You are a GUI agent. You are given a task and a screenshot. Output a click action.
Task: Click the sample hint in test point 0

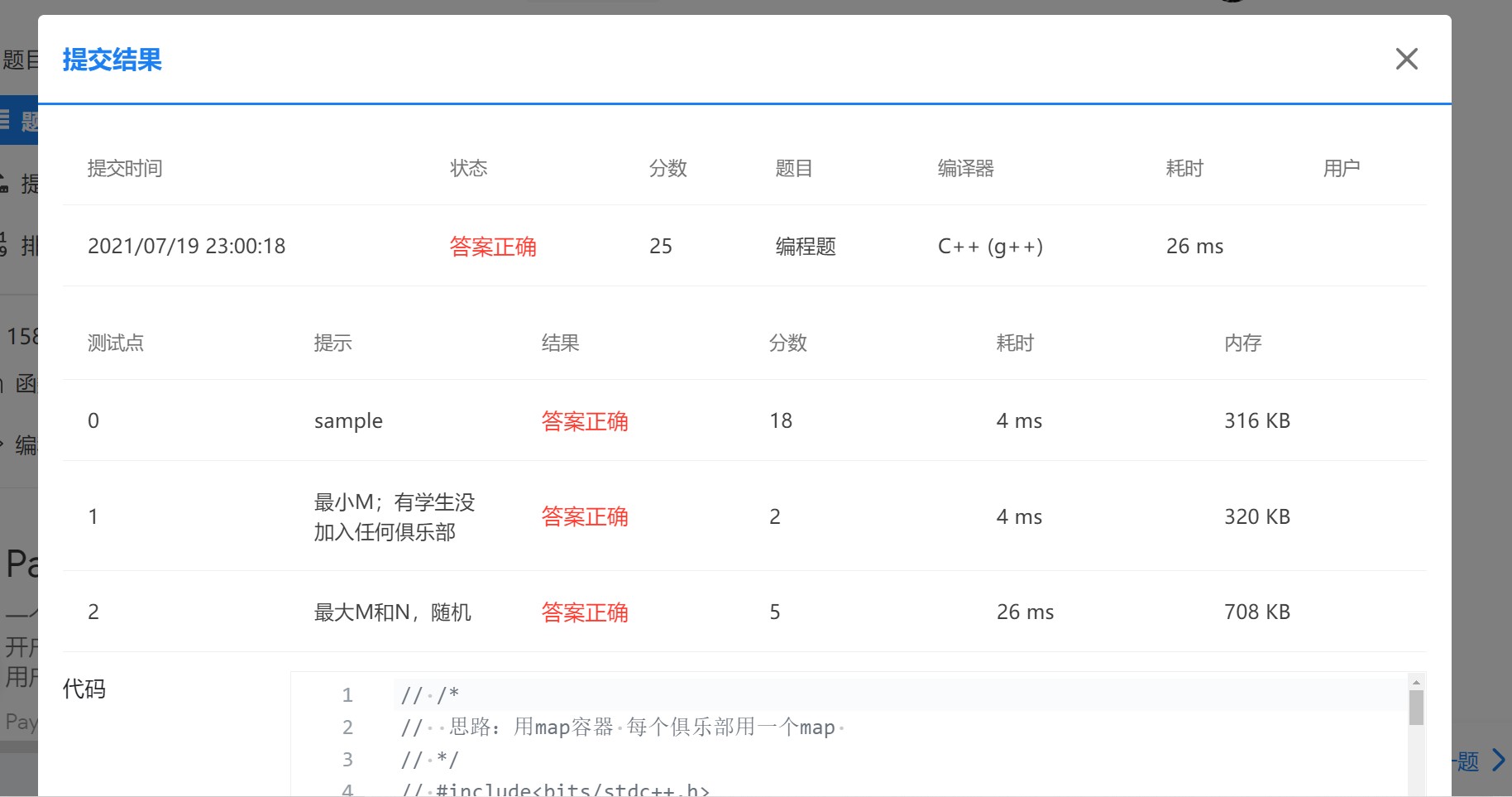click(x=348, y=420)
